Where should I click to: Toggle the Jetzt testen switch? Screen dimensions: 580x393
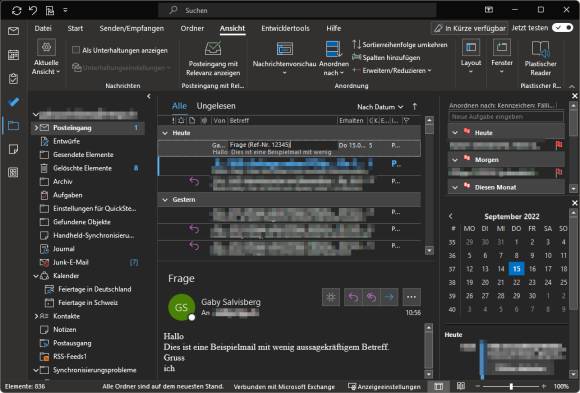pos(562,28)
